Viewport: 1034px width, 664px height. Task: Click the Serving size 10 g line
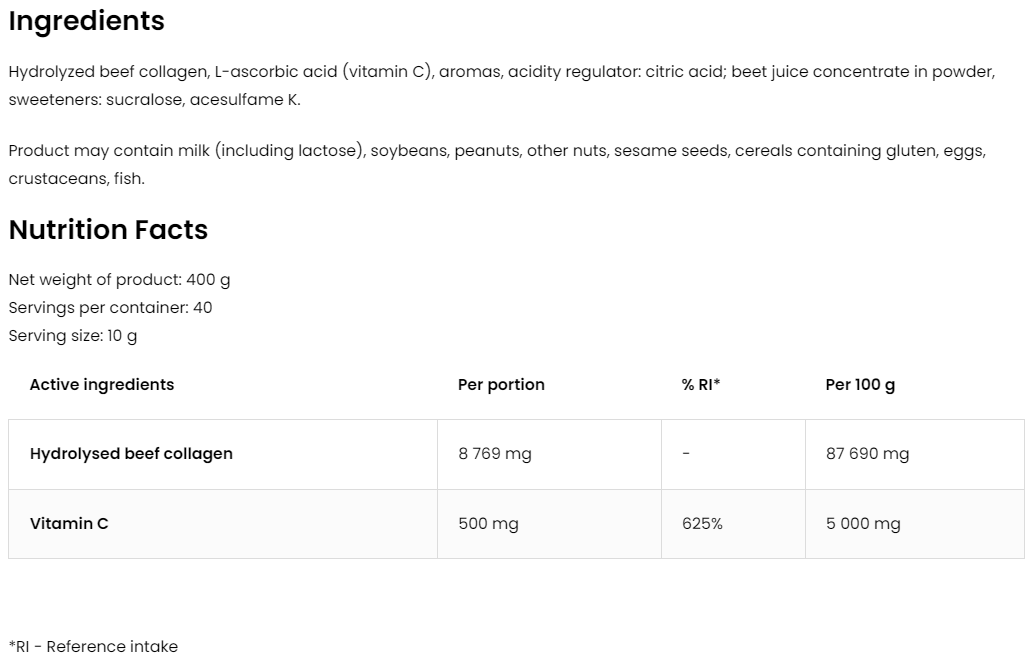pos(73,336)
